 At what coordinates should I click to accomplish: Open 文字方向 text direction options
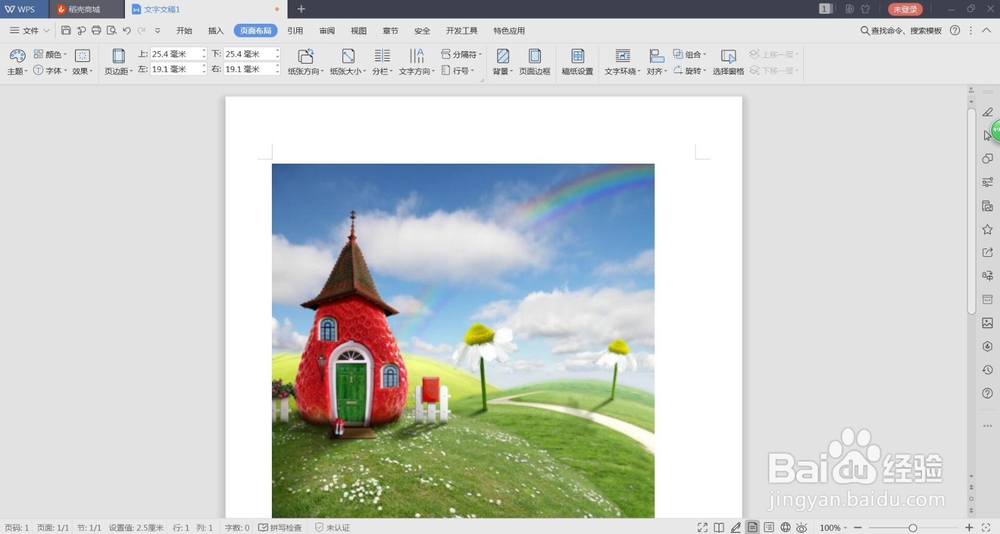point(416,63)
